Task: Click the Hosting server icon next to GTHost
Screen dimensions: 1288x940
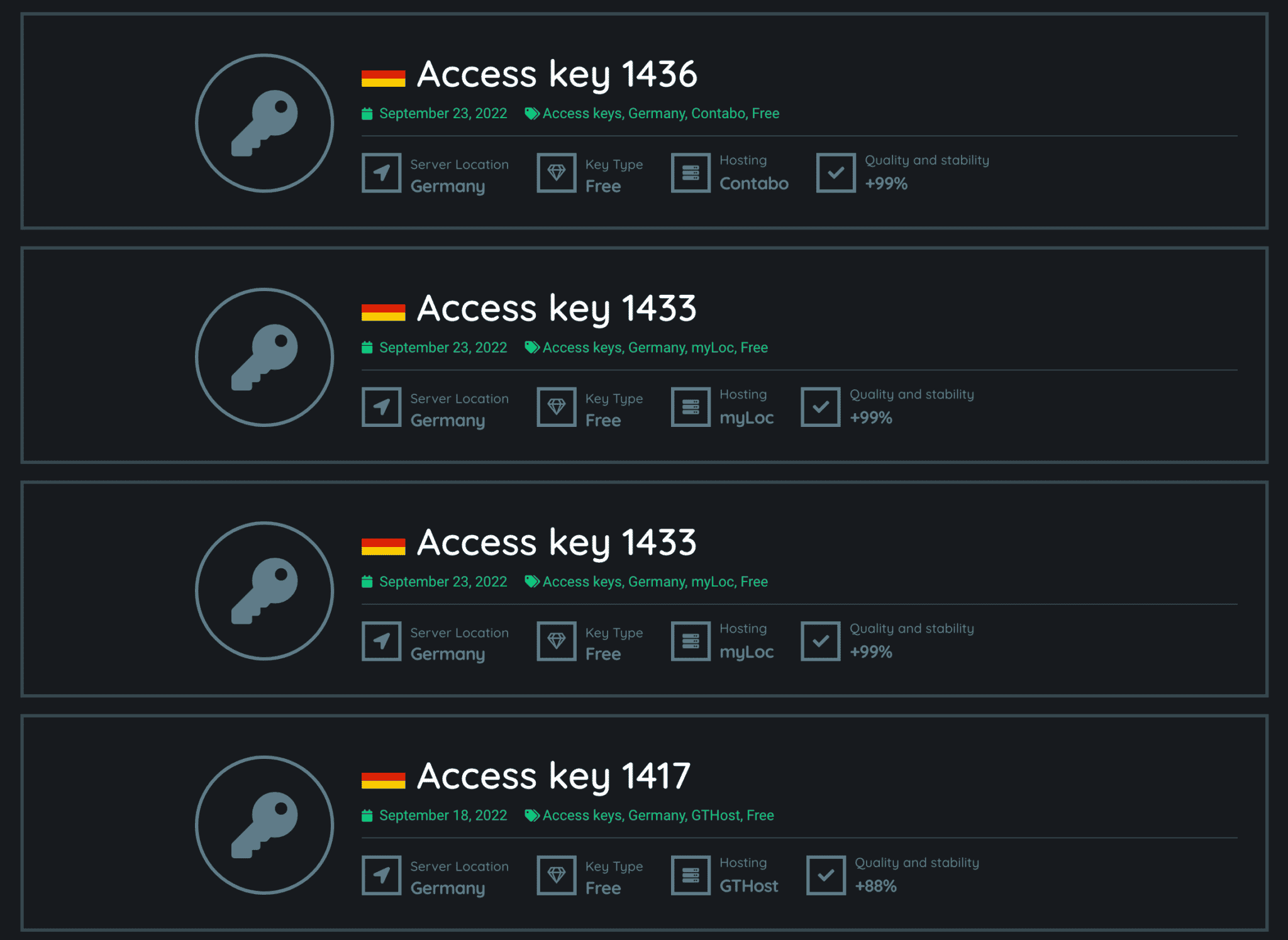Action: point(691,875)
